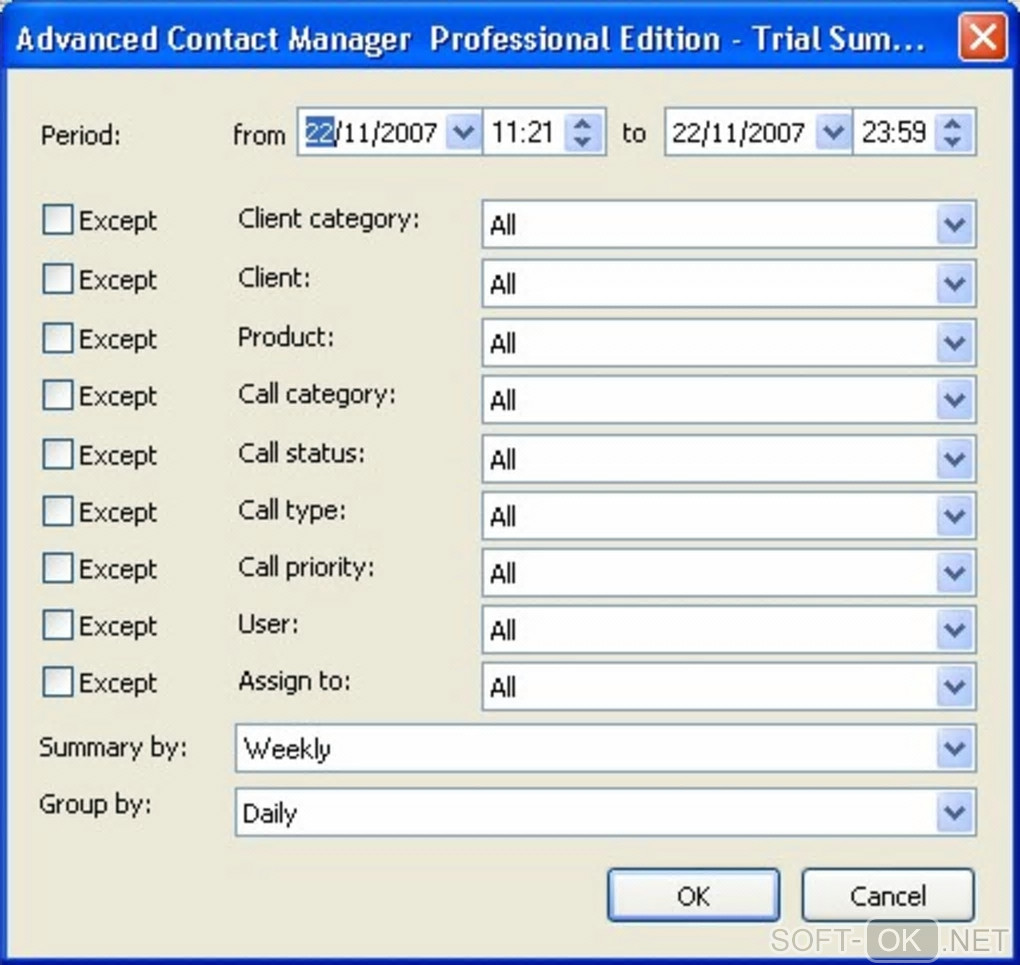Expand the Client category dropdown
1020x965 pixels.
tap(955, 225)
